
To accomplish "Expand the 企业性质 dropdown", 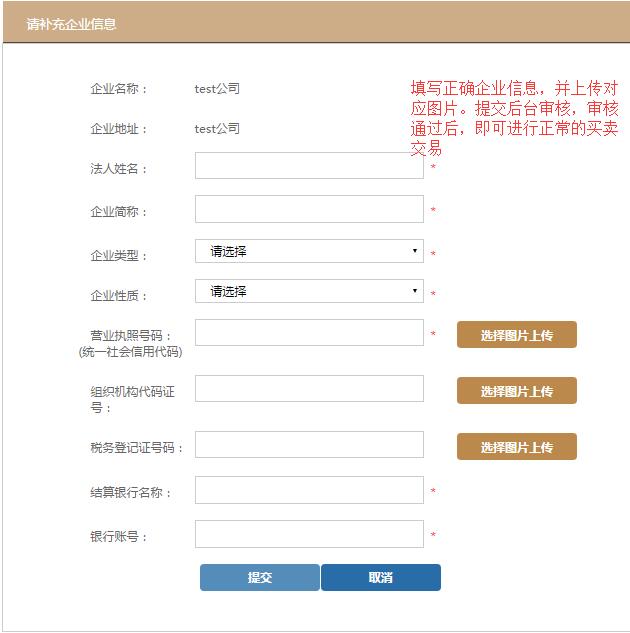I will click(309, 292).
